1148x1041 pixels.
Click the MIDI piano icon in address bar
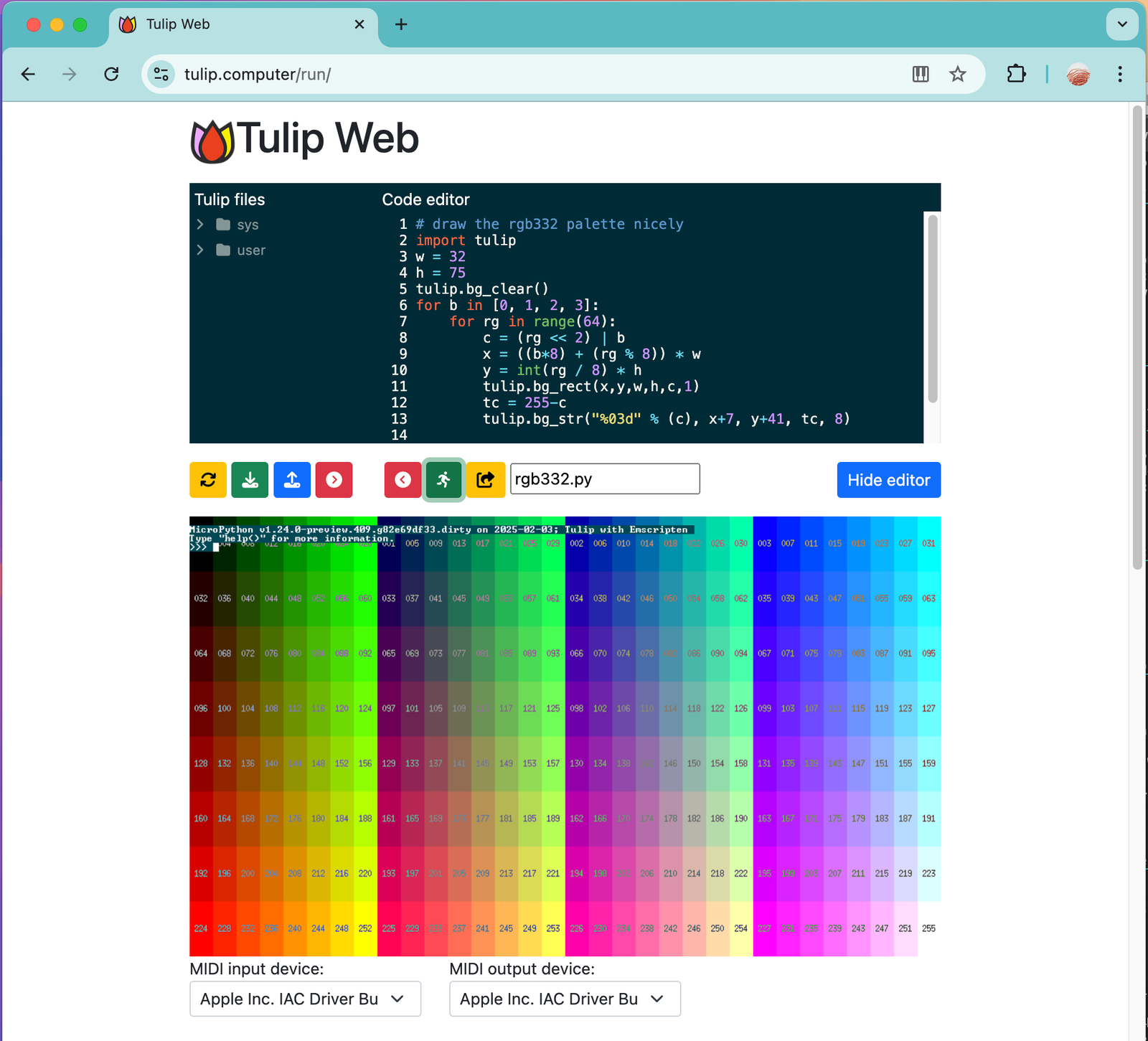click(x=921, y=74)
